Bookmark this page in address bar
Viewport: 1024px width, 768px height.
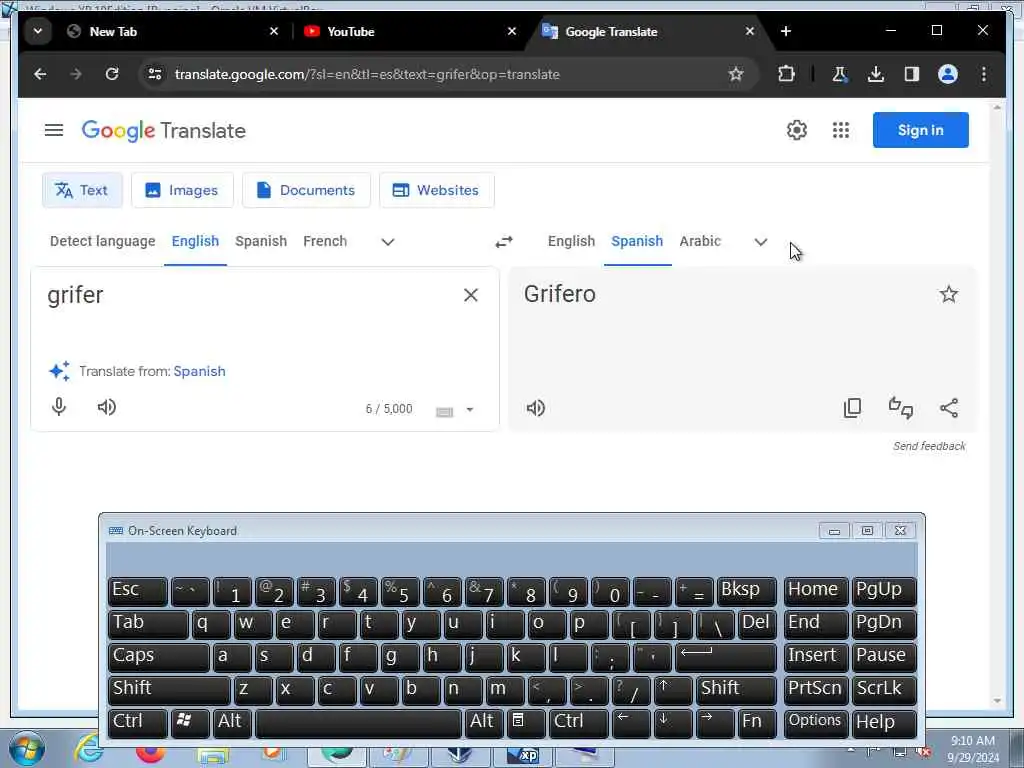tap(736, 74)
